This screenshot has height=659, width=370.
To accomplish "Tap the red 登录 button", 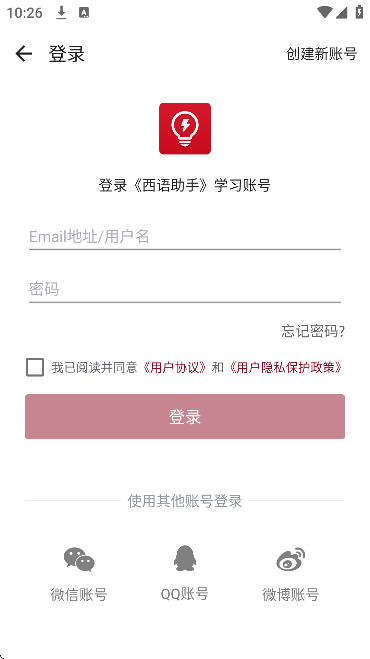I will [185, 416].
